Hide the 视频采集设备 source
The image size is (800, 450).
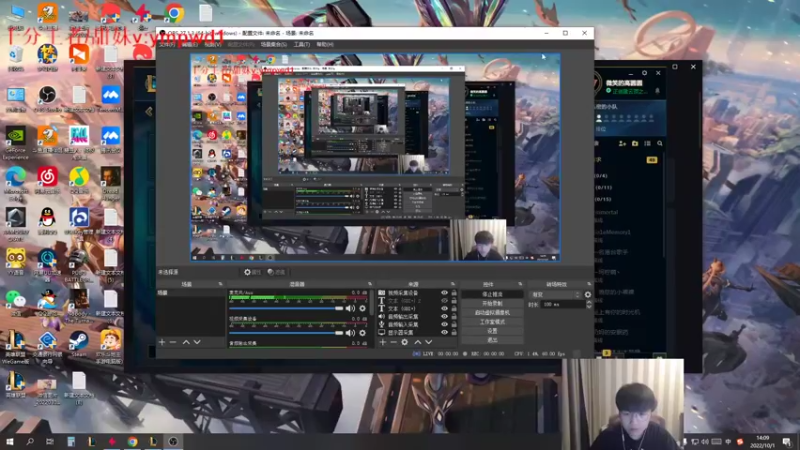pos(444,293)
